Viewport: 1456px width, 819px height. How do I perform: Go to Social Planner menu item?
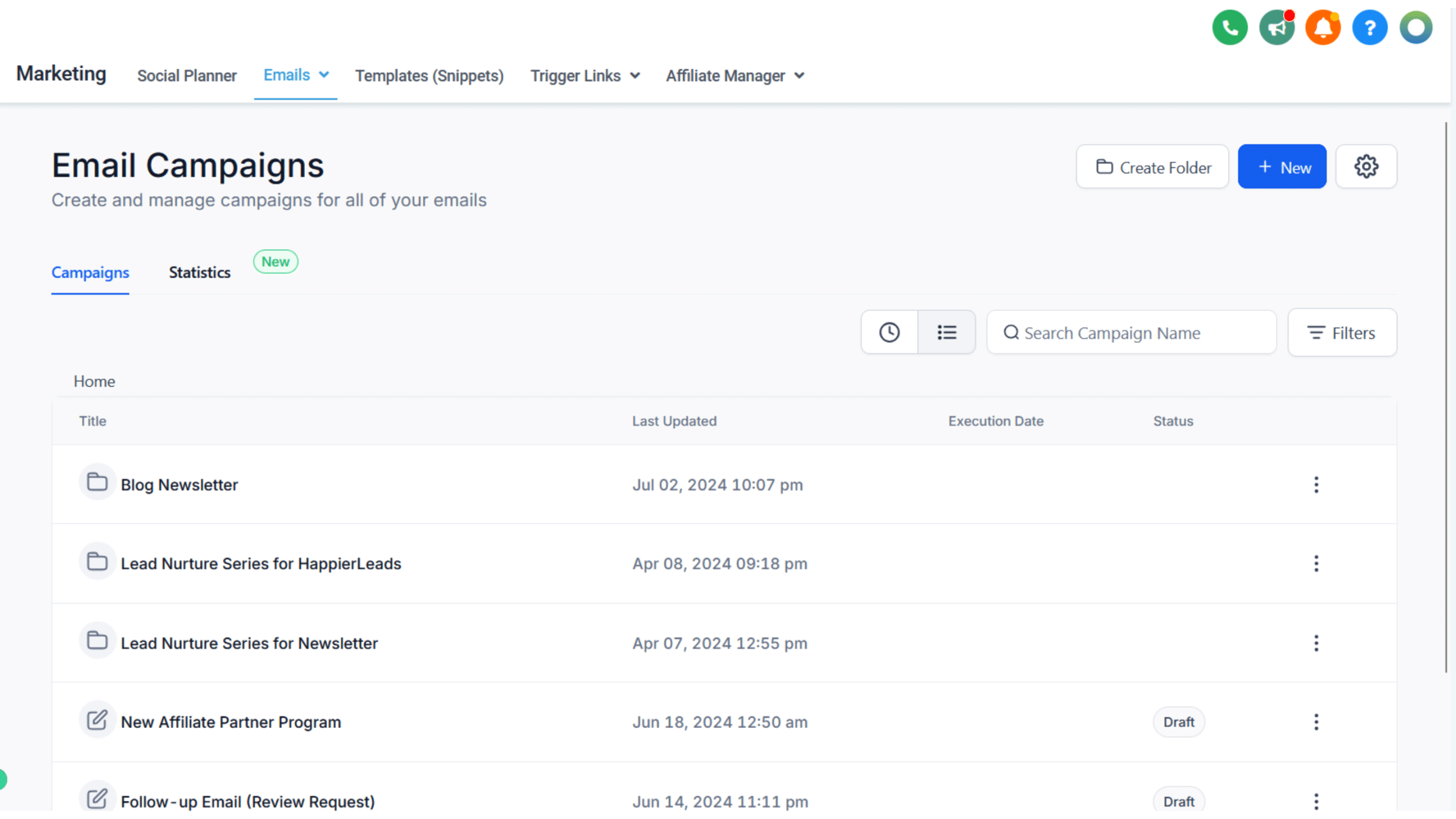point(187,76)
